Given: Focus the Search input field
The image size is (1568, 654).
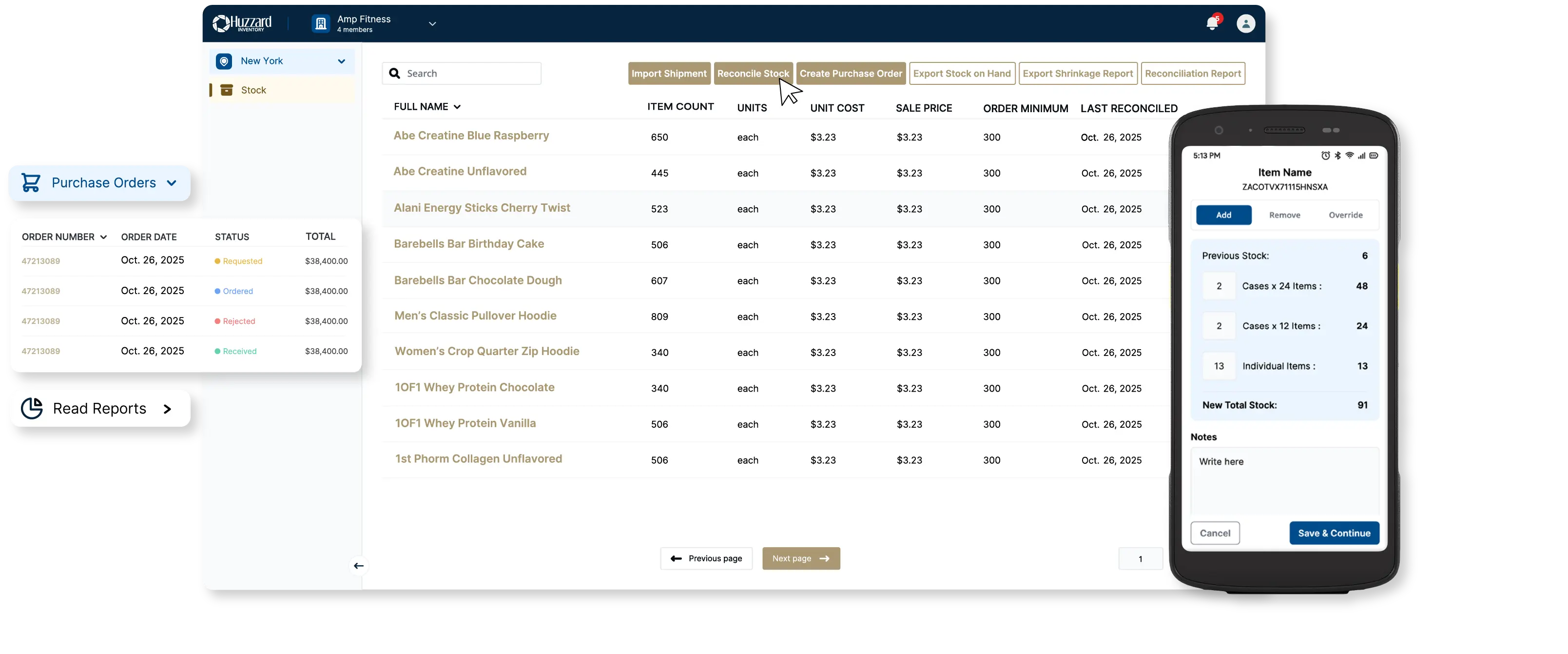Looking at the screenshot, I should pos(462,73).
